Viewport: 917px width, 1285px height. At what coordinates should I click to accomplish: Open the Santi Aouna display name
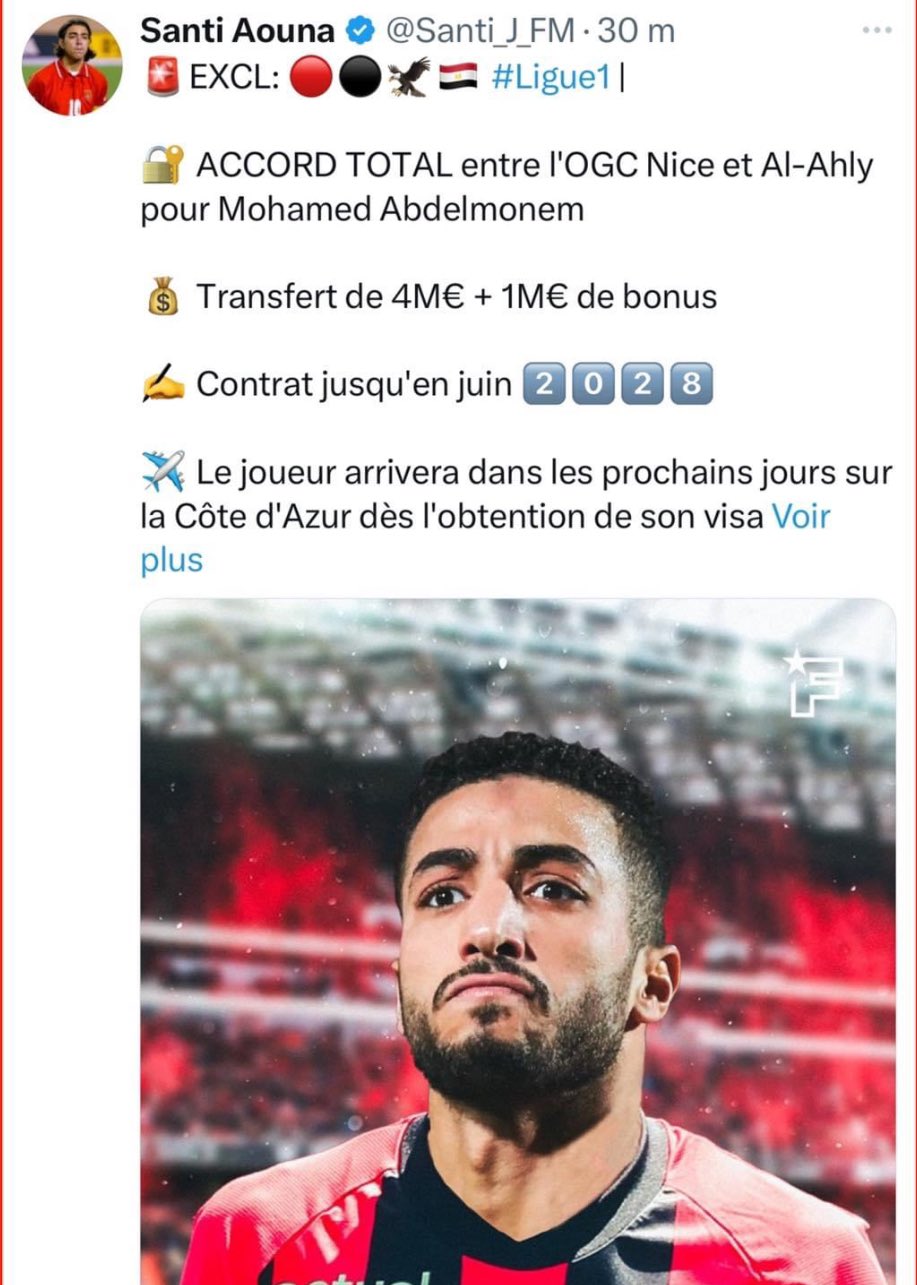pyautogui.click(x=237, y=31)
